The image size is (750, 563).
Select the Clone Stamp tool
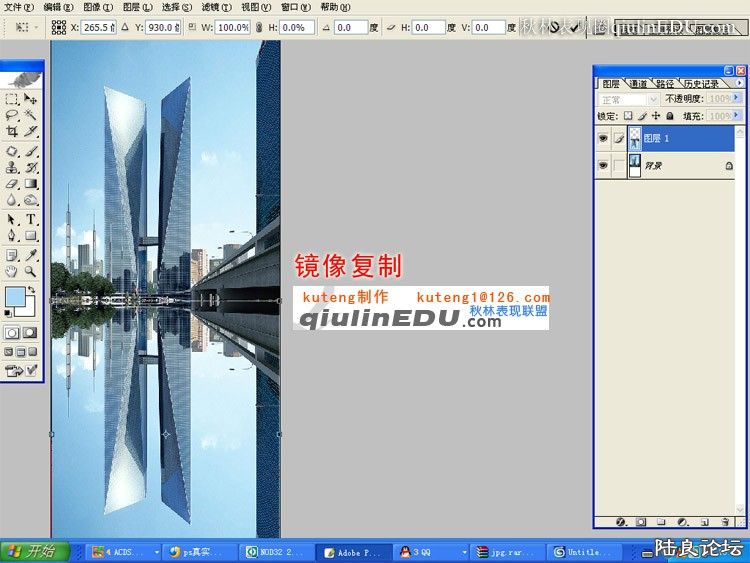[12, 167]
